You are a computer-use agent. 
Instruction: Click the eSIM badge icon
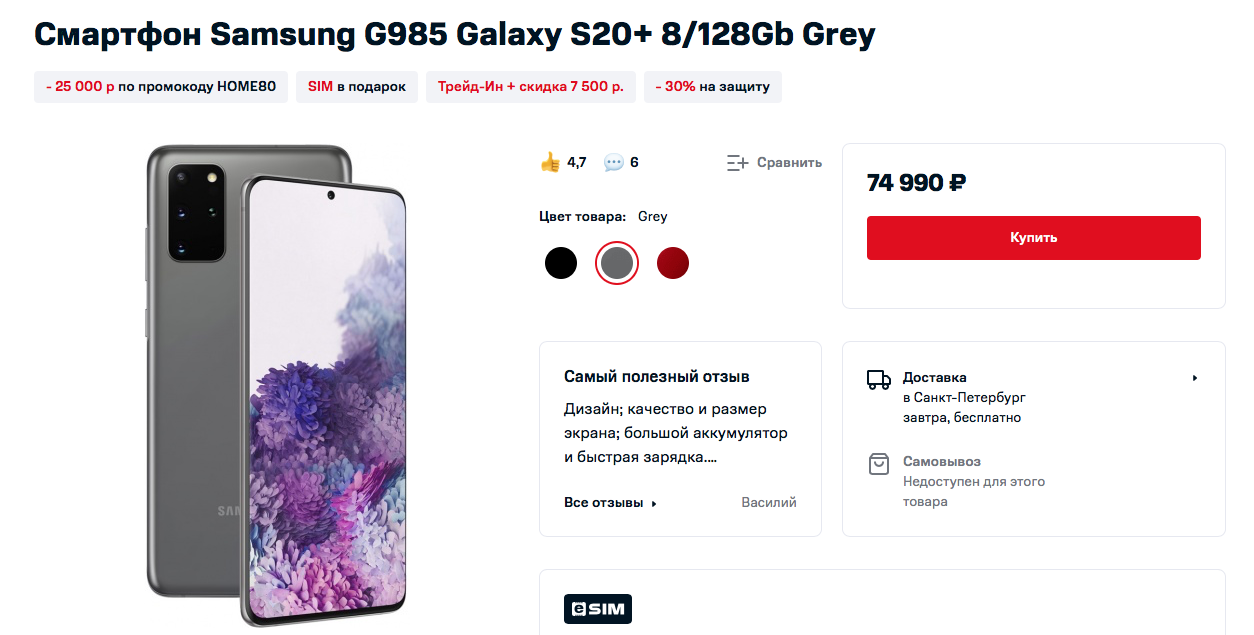pos(597,609)
